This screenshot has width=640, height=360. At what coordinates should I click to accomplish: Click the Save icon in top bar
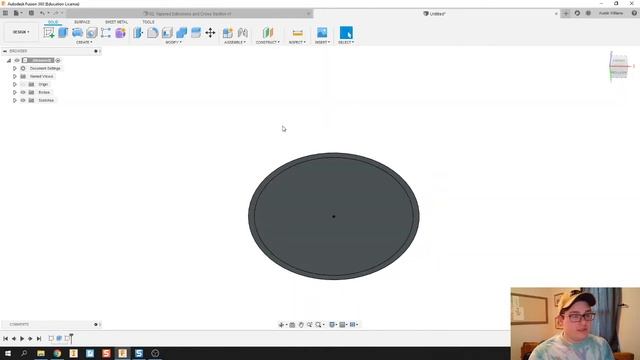click(x=31, y=13)
